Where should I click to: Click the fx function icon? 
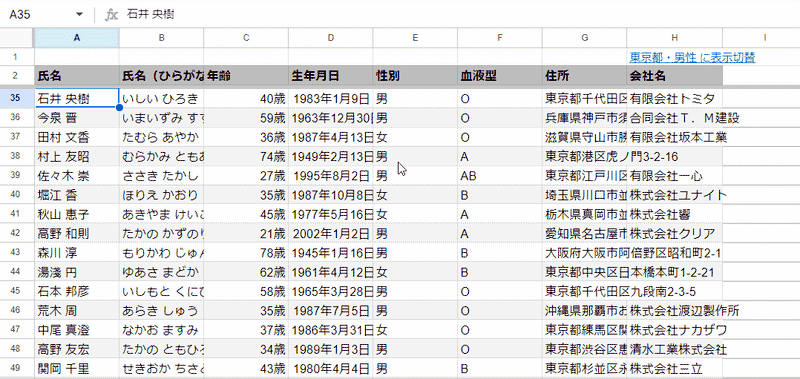(111, 14)
